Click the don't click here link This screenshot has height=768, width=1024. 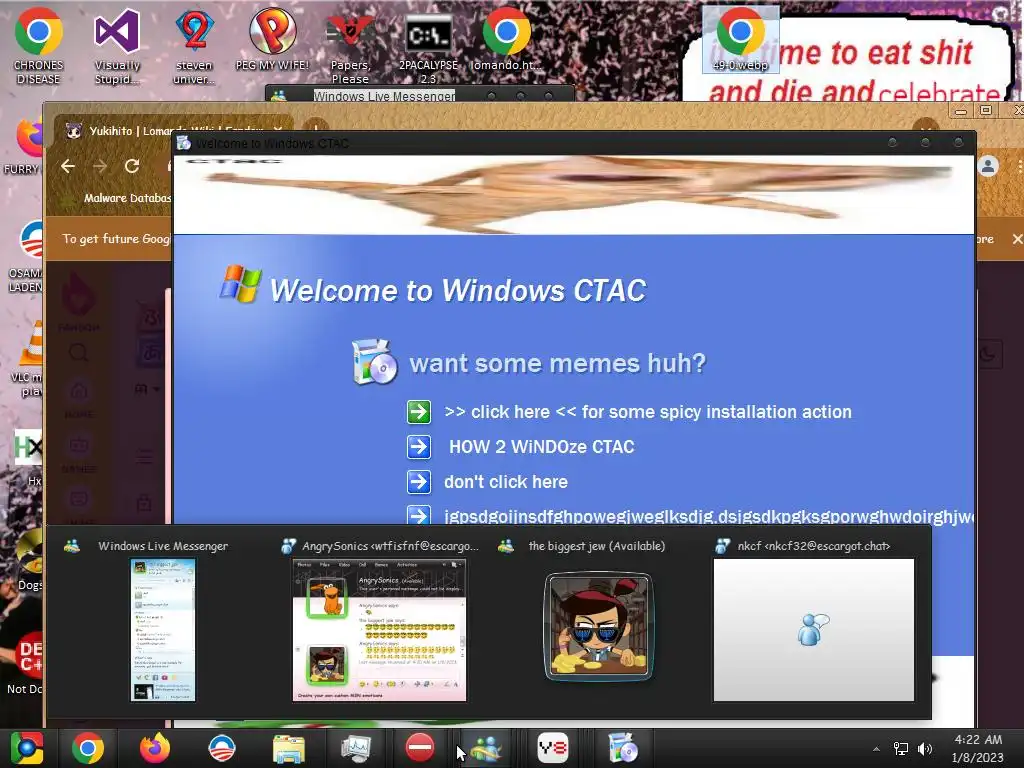(505, 482)
